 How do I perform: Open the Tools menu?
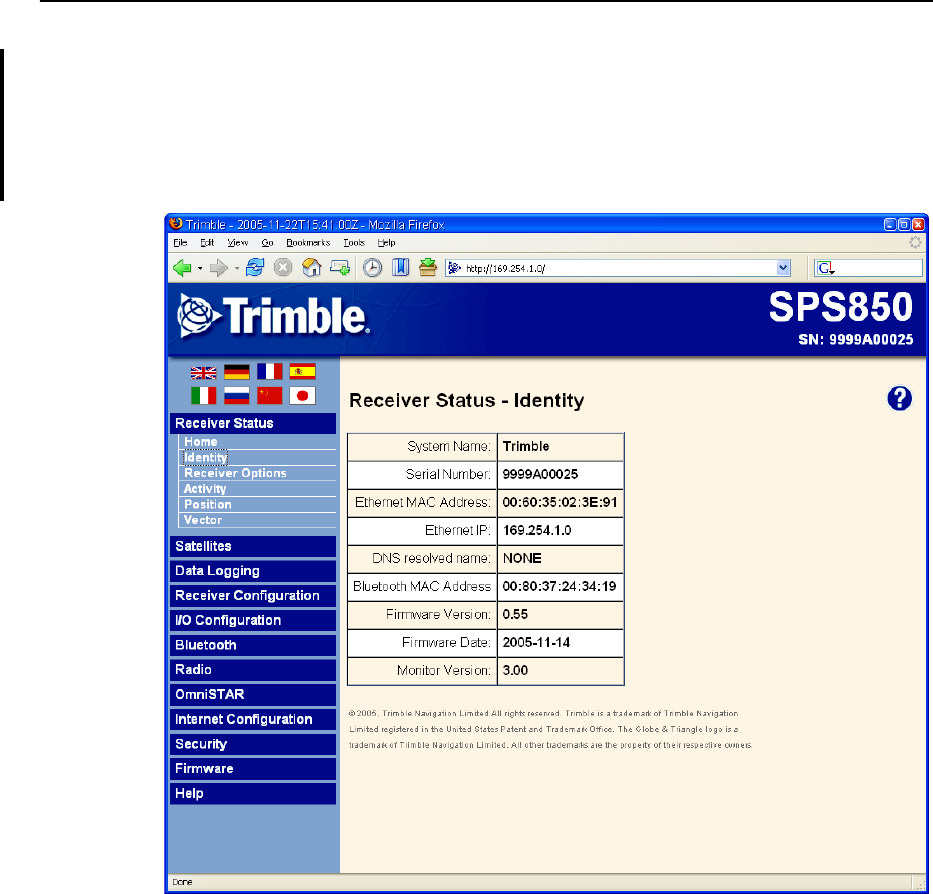pyautogui.click(x=354, y=243)
